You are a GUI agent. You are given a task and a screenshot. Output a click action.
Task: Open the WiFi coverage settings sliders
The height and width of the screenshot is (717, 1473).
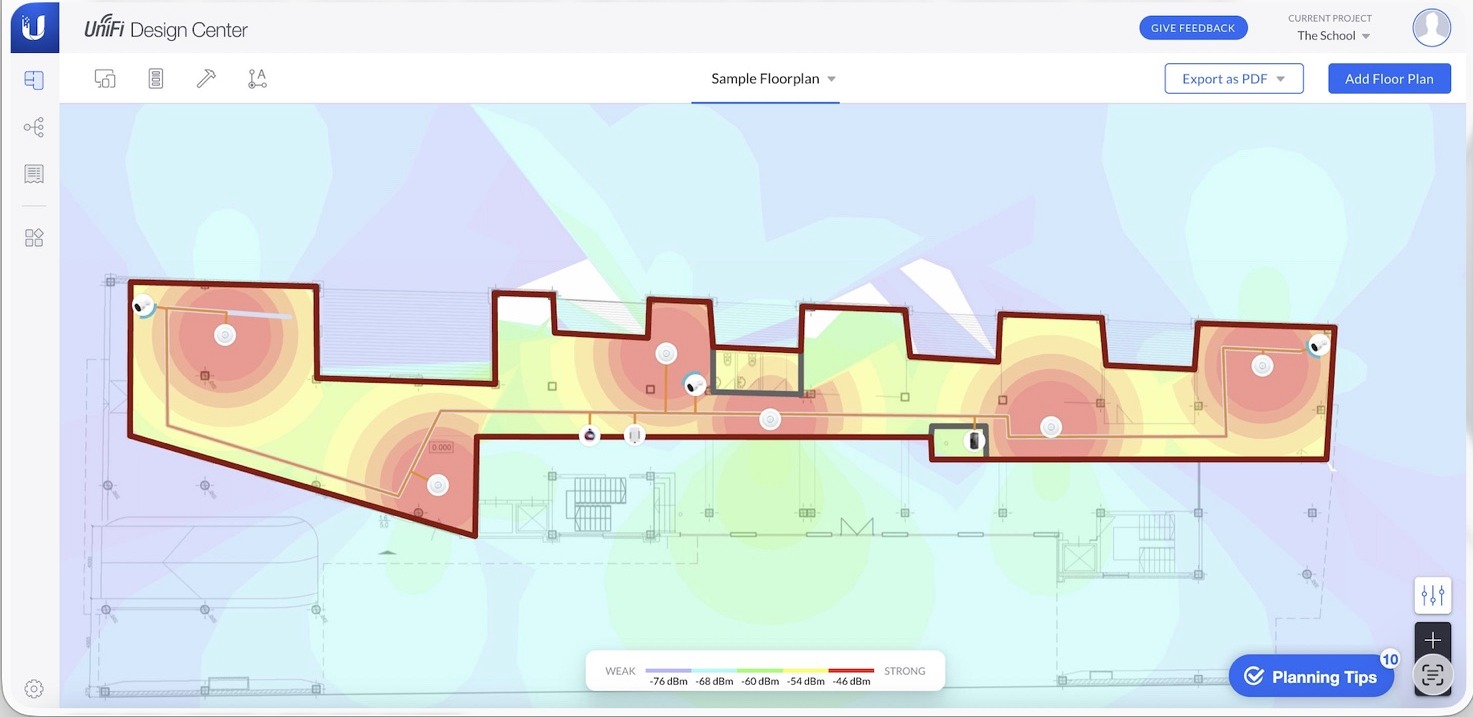coord(1432,594)
